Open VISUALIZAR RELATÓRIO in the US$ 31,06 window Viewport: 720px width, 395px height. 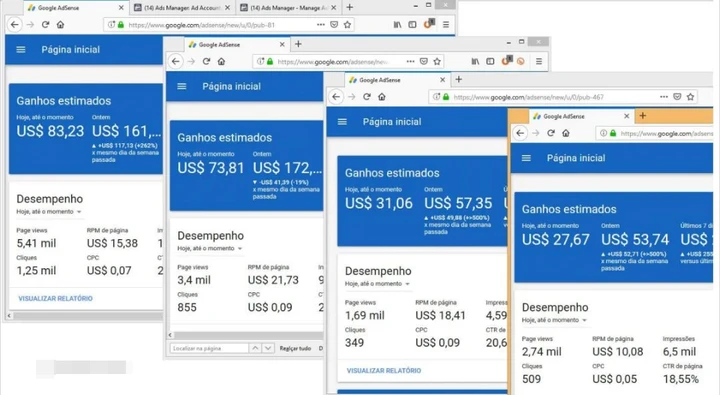(x=384, y=371)
